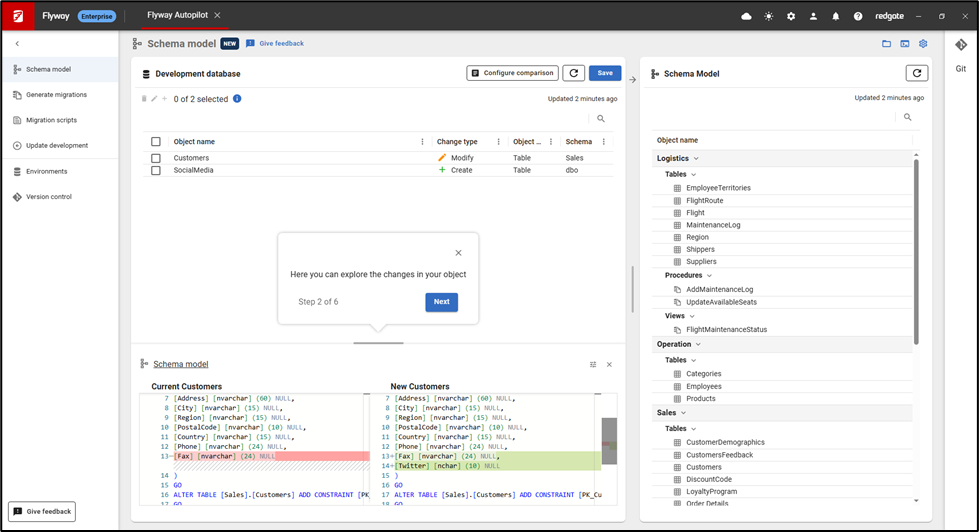
Task: Collapse the Sales schema group
Action: click(683, 413)
